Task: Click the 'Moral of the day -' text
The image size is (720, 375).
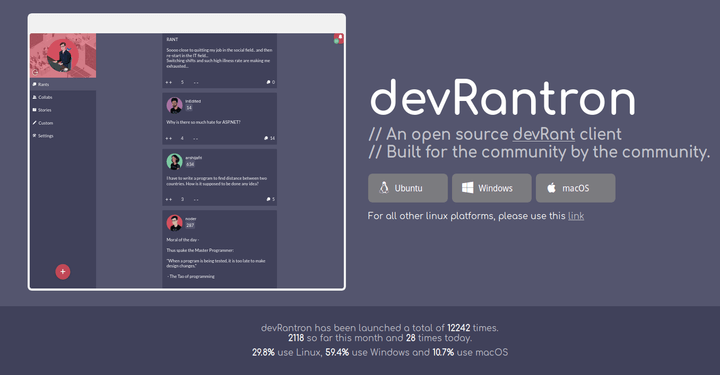Action: 183,240
